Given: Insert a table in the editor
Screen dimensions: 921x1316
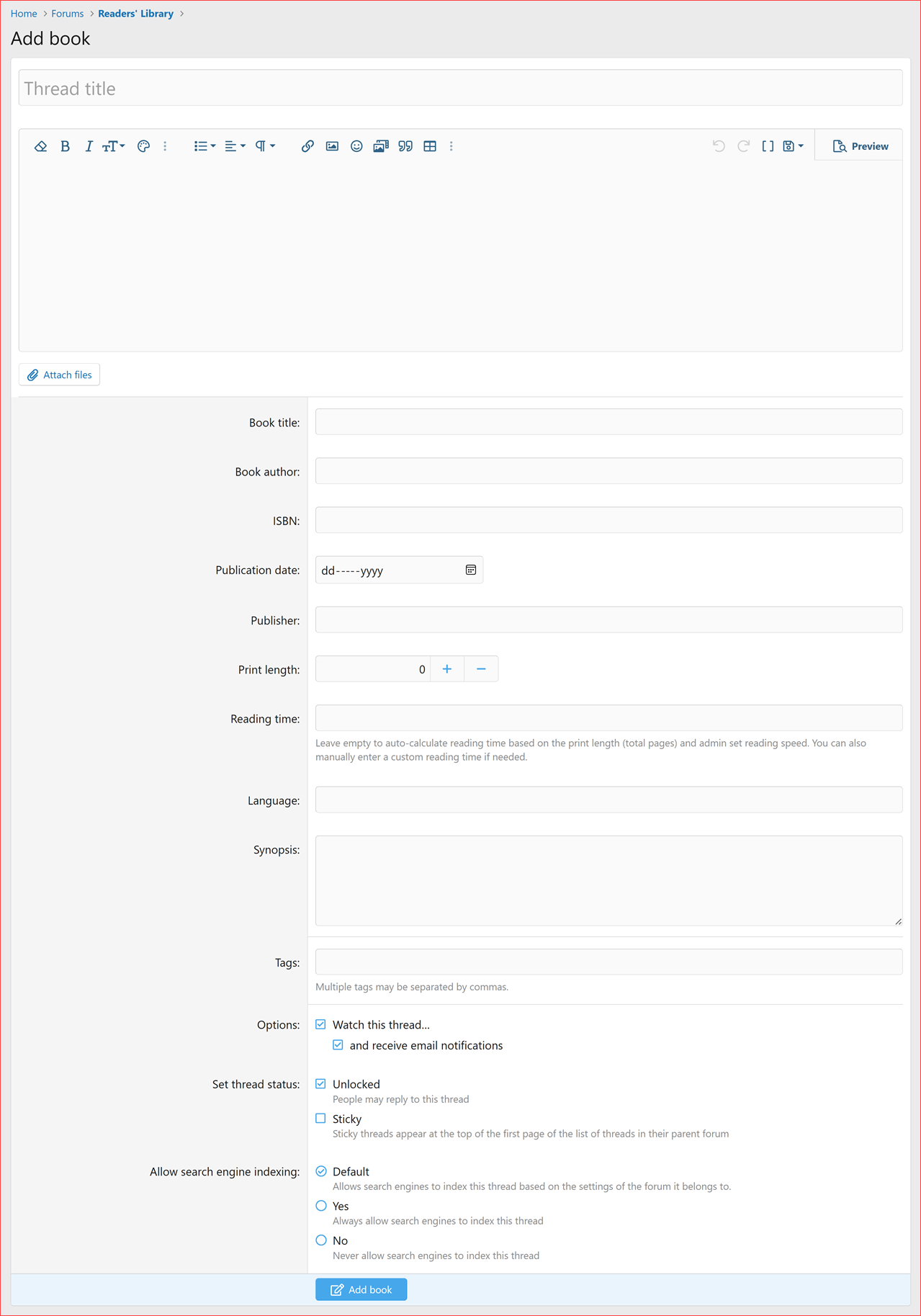Looking at the screenshot, I should pos(430,146).
